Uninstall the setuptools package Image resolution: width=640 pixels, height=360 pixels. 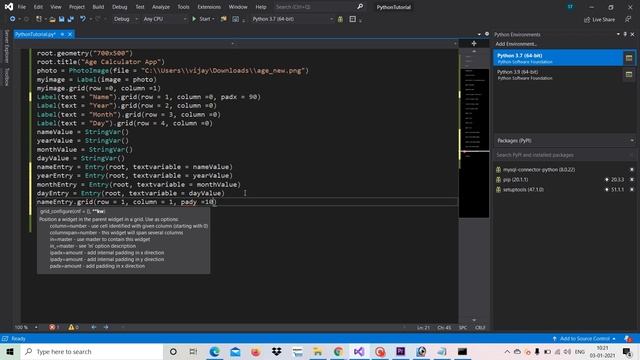click(632, 190)
